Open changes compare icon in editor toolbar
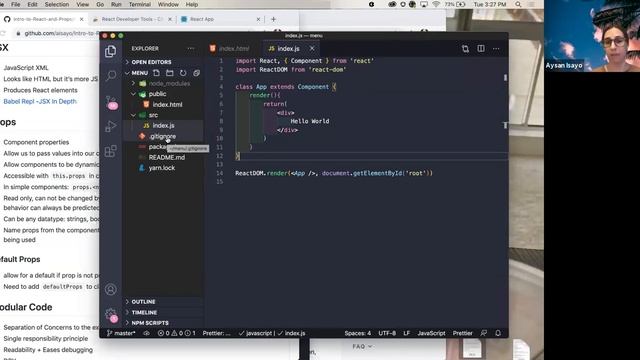The image size is (640, 360). coord(465,49)
